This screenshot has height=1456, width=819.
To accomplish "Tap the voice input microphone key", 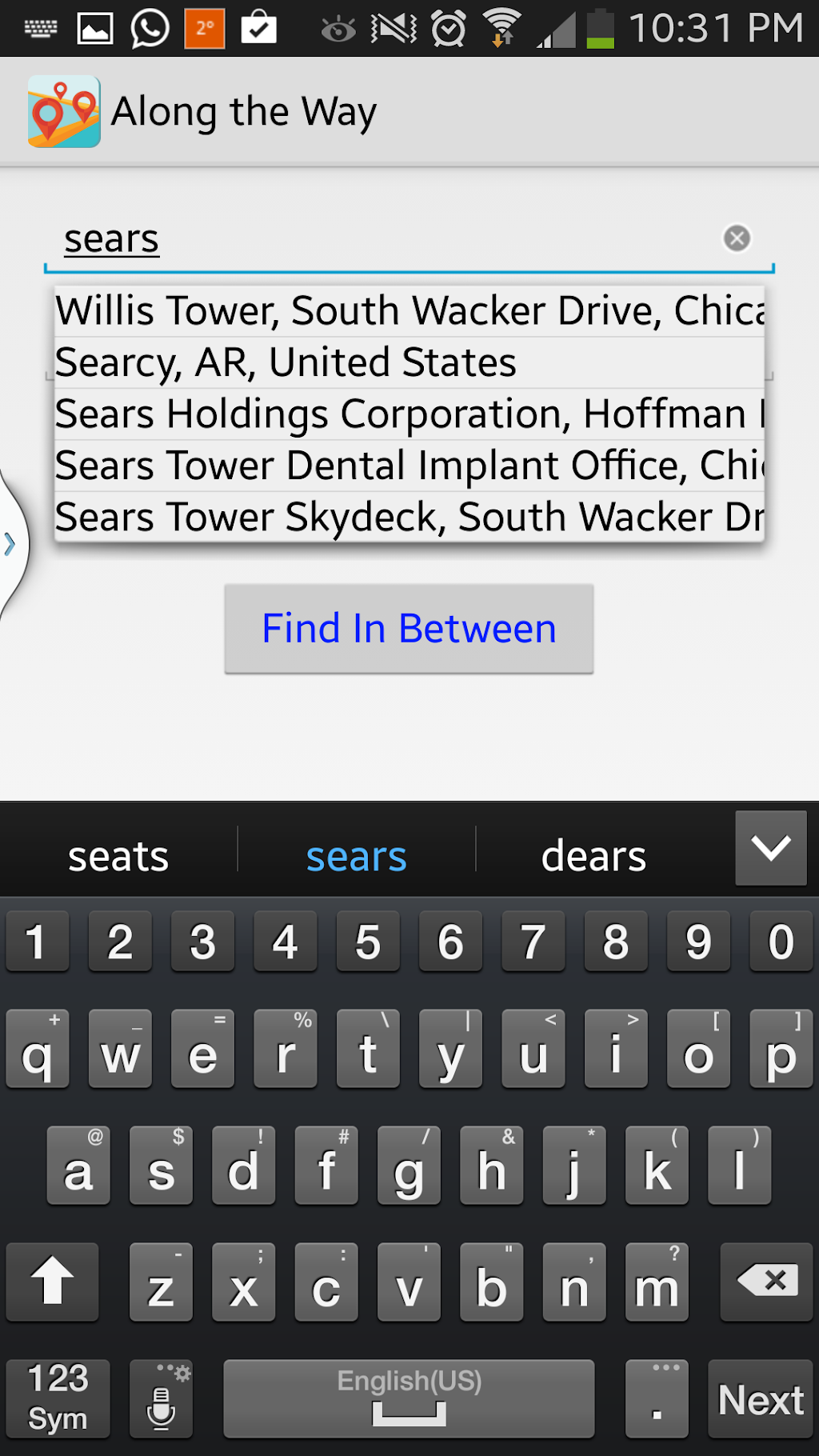I will tap(161, 1399).
